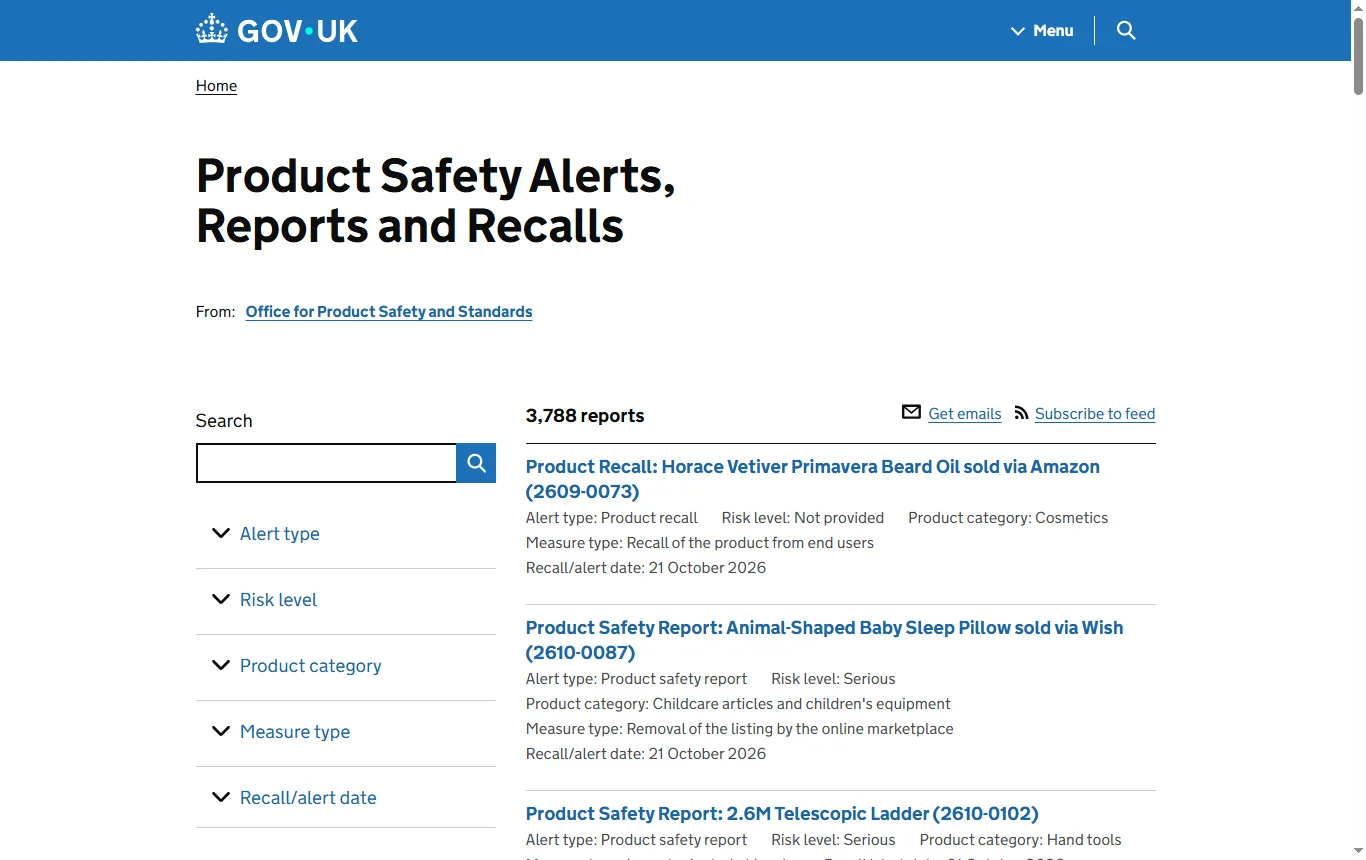This screenshot has height=860, width=1366.
Task: Focus the Search text input field
Action: [x=326, y=463]
